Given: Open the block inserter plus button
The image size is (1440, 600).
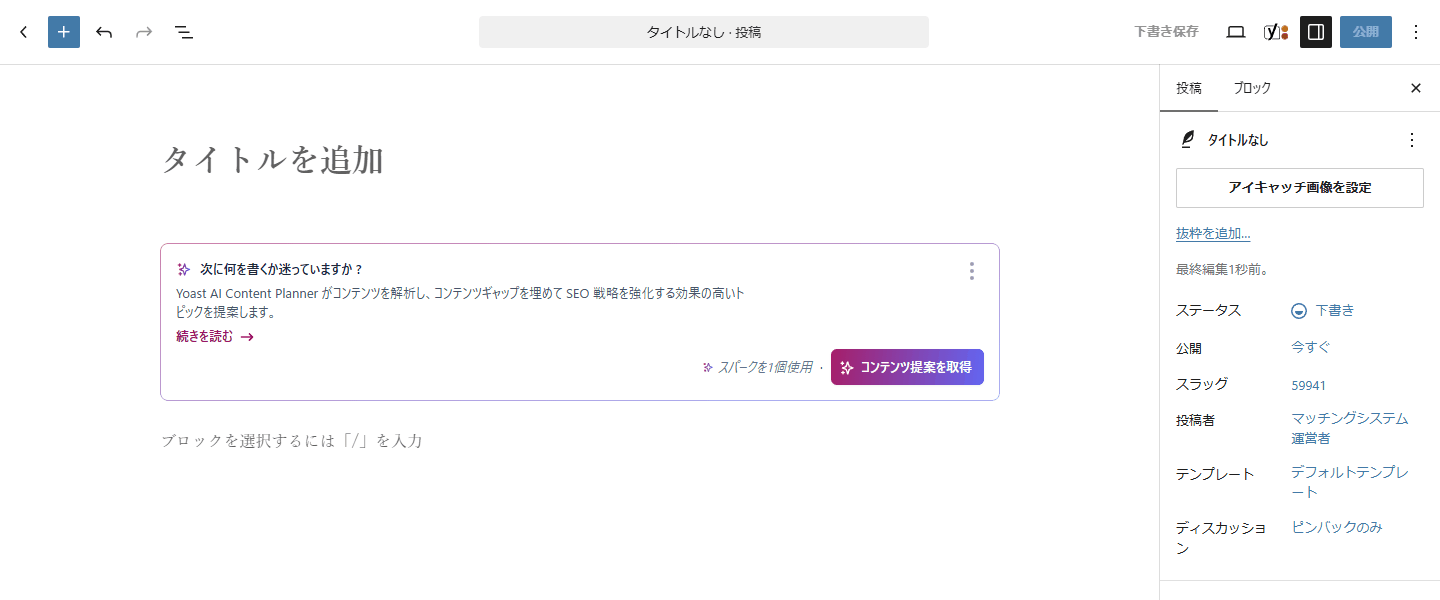Looking at the screenshot, I should point(64,32).
